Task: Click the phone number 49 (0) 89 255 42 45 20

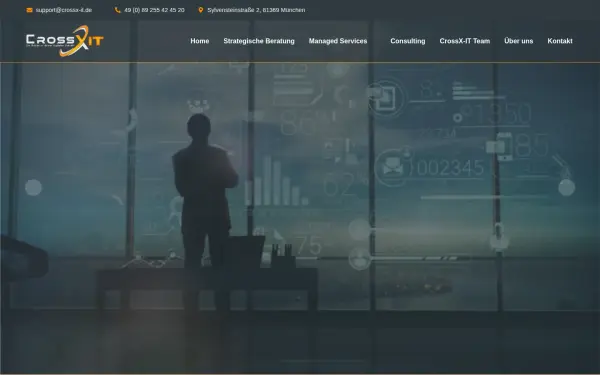Action: (x=154, y=10)
